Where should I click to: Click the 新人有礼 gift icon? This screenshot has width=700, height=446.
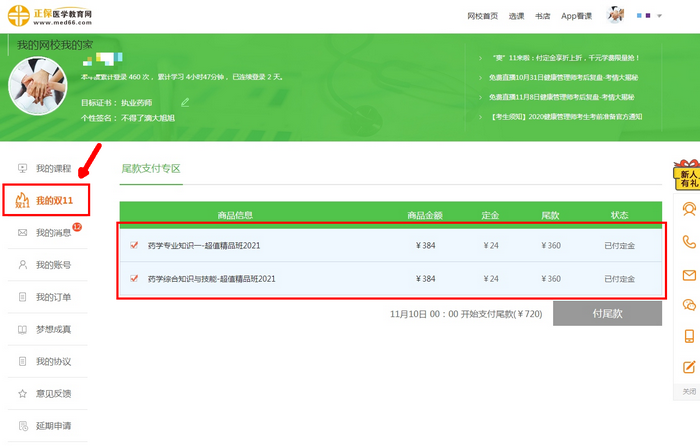(688, 174)
